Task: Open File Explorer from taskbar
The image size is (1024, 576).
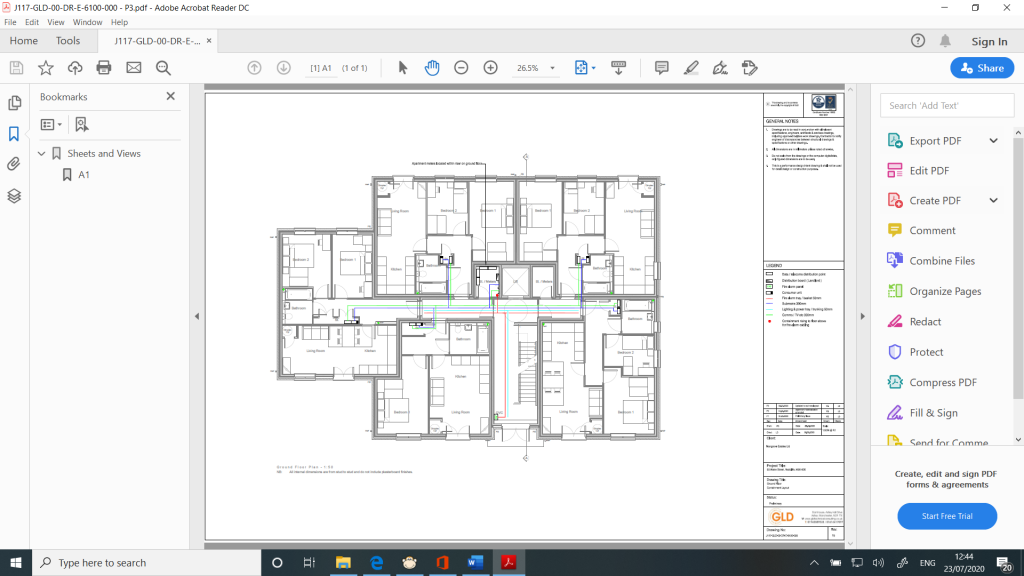Action: point(343,562)
